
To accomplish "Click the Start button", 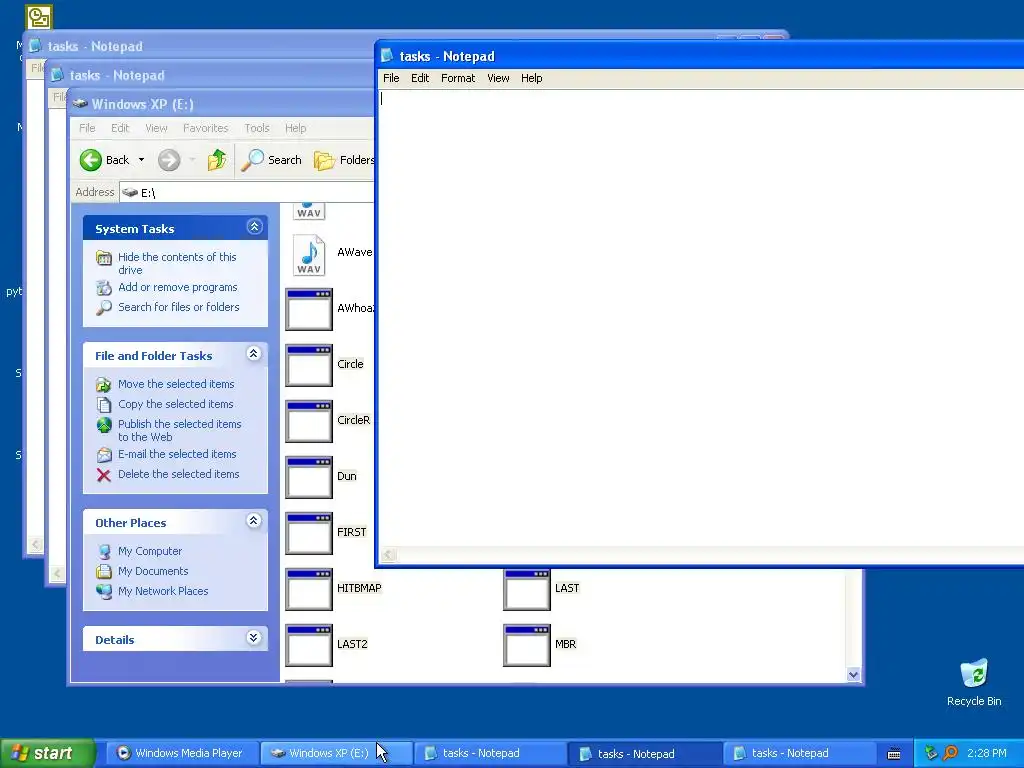I will (x=48, y=753).
